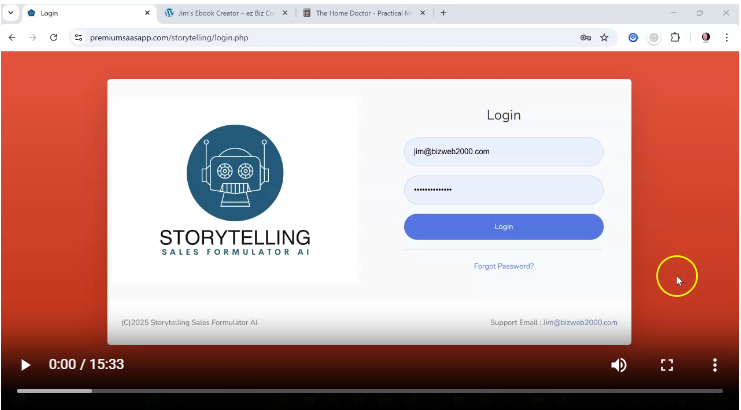The height and width of the screenshot is (410, 741).
Task: Click the email field with jim@bizweb2000.com
Action: tap(504, 152)
